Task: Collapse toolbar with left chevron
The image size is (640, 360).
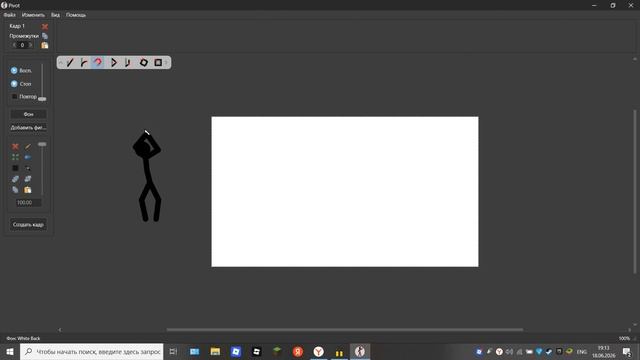Action: [x=60, y=62]
